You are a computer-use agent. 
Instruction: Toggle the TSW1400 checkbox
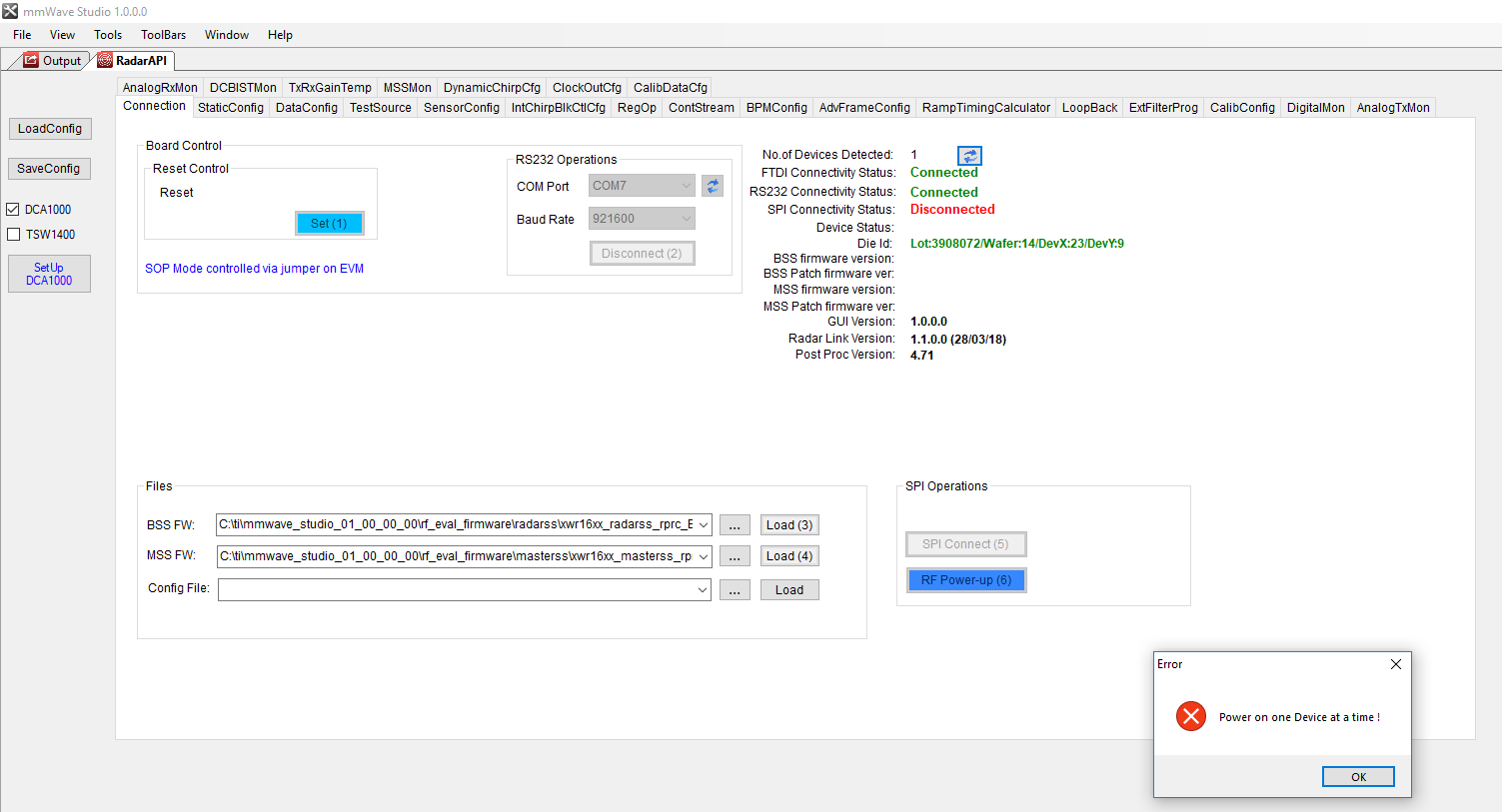tap(13, 234)
